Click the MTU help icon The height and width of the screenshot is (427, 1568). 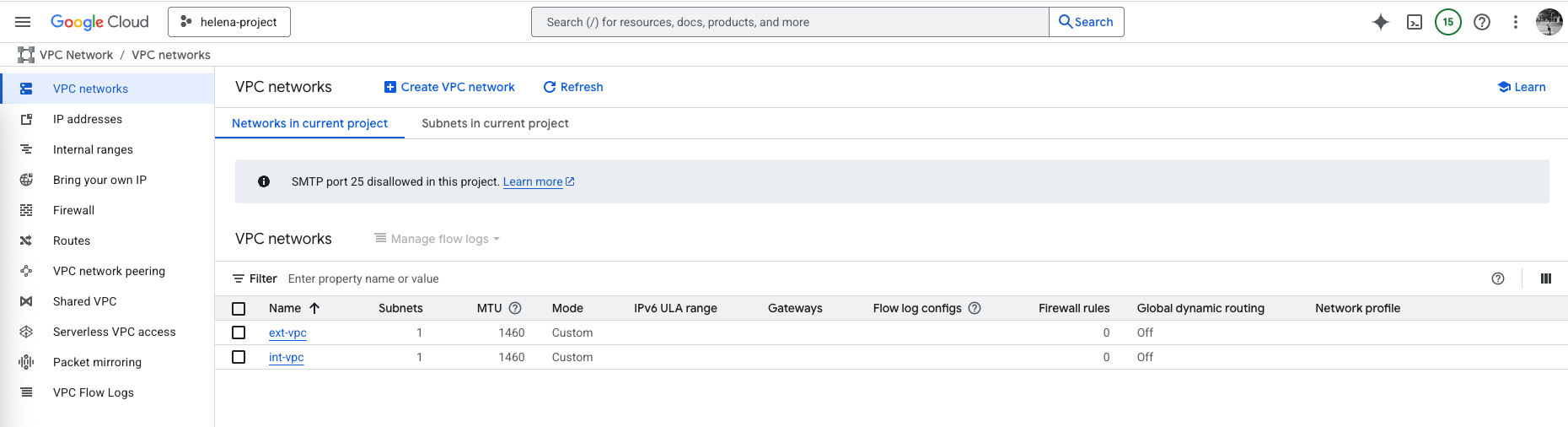pos(515,308)
